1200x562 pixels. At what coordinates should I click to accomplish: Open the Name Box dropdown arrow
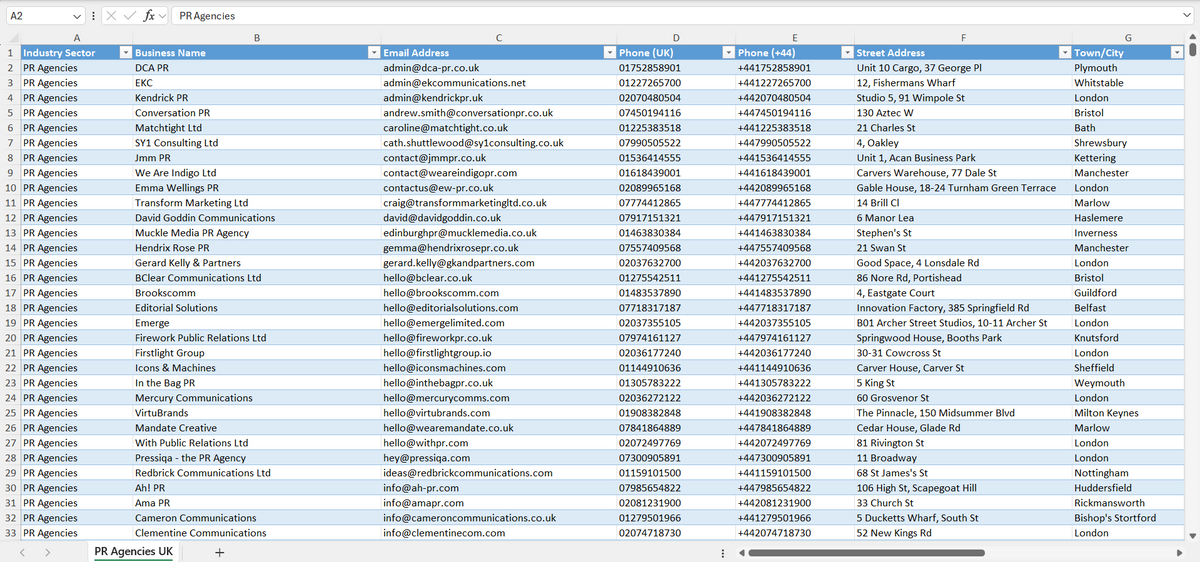pos(78,17)
